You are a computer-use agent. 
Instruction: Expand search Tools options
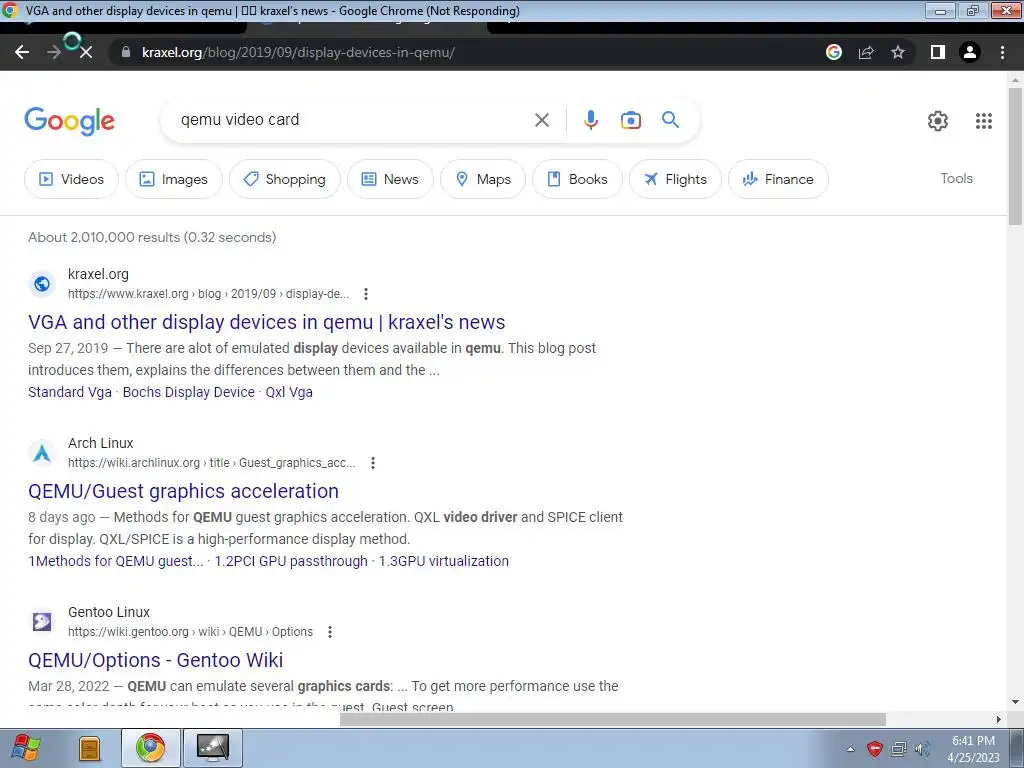(x=956, y=178)
